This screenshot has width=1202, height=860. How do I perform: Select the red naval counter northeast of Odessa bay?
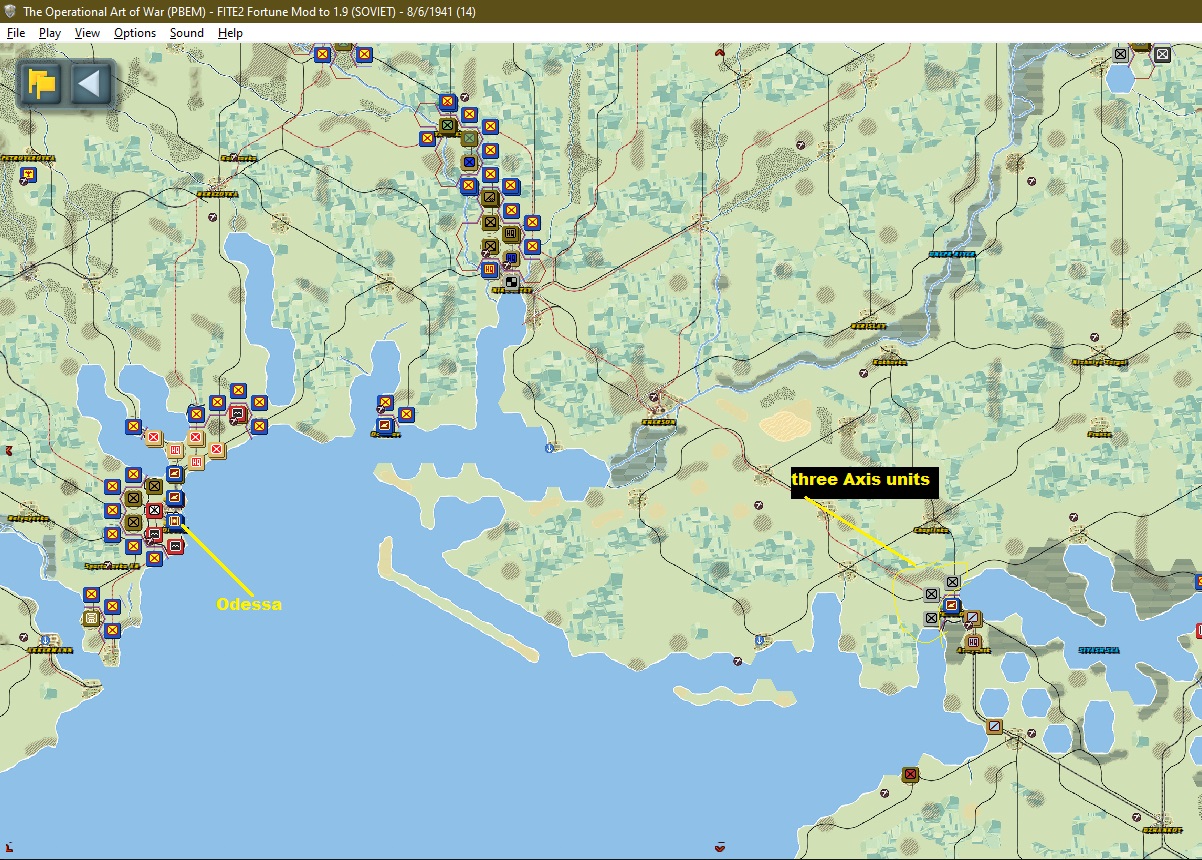point(237,413)
